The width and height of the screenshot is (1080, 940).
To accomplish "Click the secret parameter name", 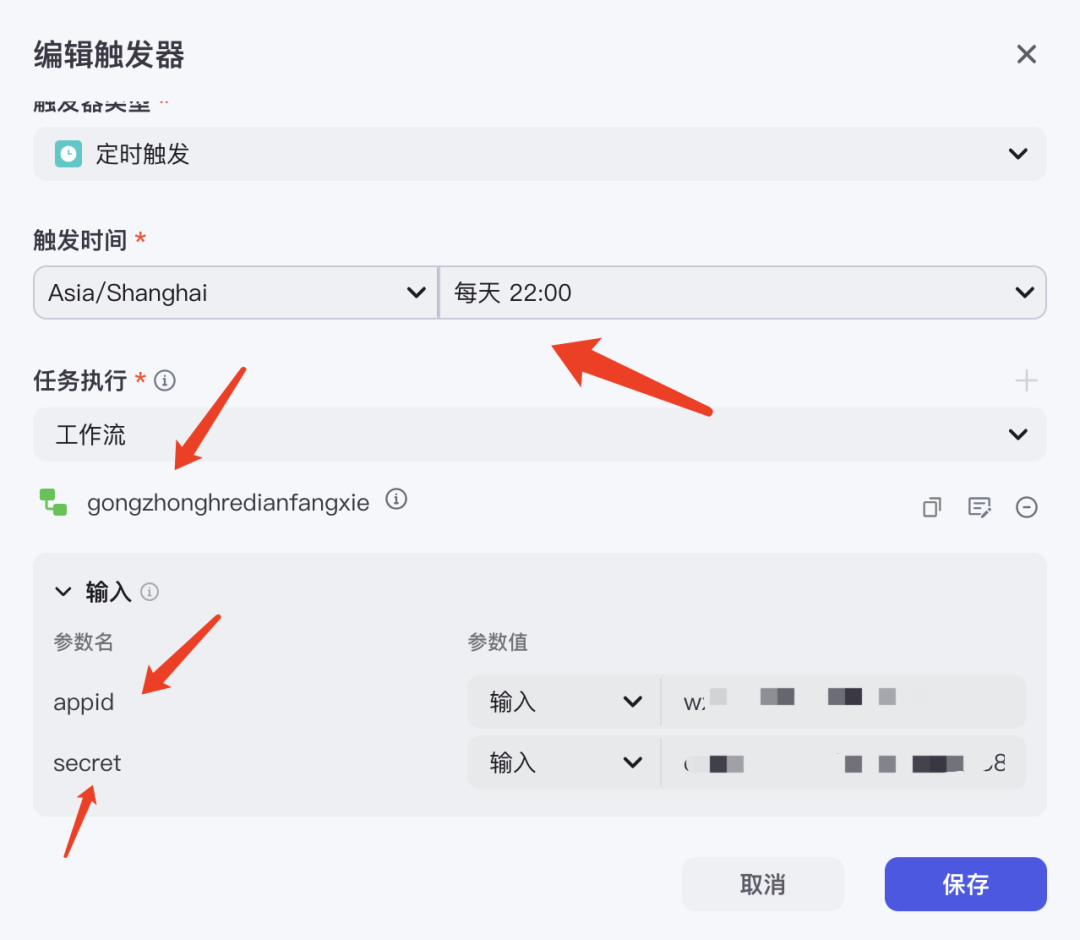I will click(87, 763).
